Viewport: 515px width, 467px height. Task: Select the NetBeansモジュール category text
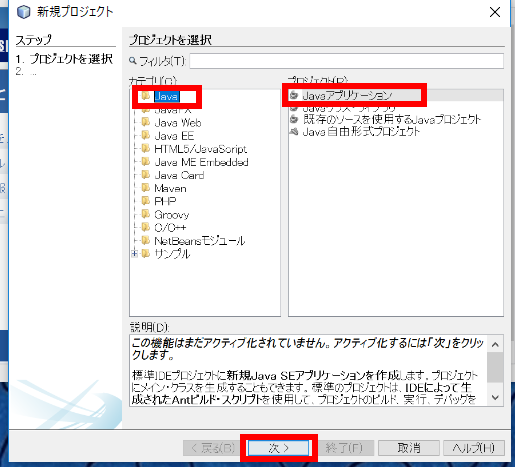[x=200, y=241]
